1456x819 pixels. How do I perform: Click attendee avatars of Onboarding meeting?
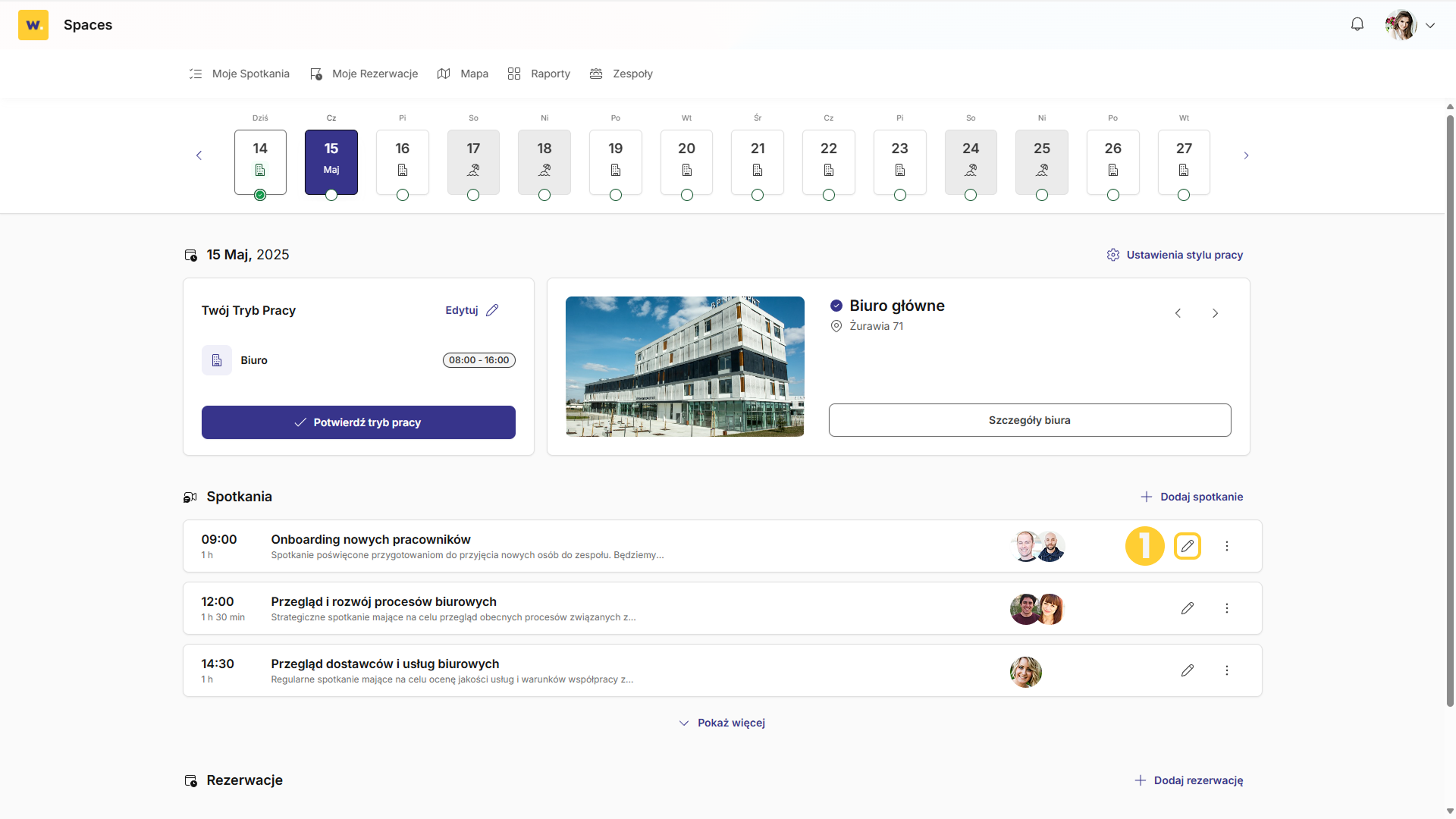click(1038, 546)
